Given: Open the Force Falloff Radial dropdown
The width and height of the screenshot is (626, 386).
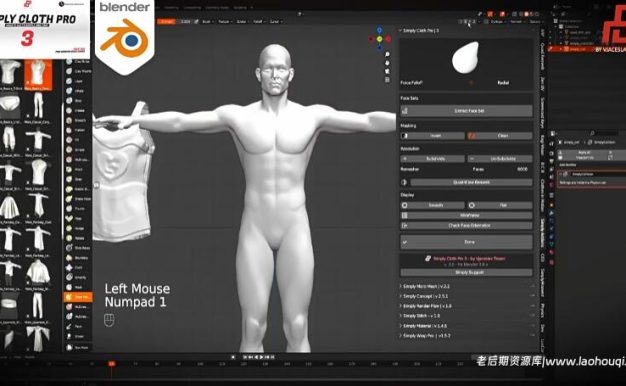Looking at the screenshot, I should click(503, 83).
